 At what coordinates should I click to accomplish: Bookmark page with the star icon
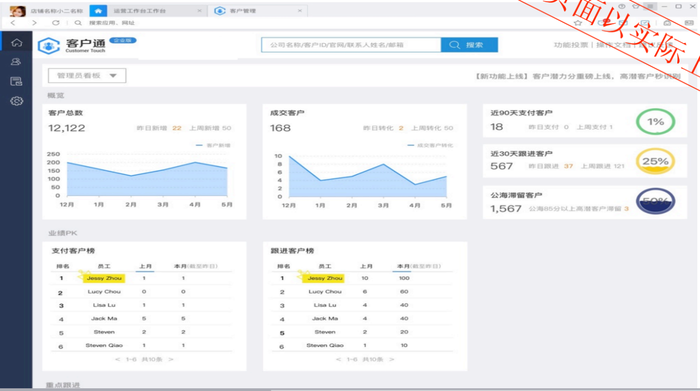pos(578,23)
